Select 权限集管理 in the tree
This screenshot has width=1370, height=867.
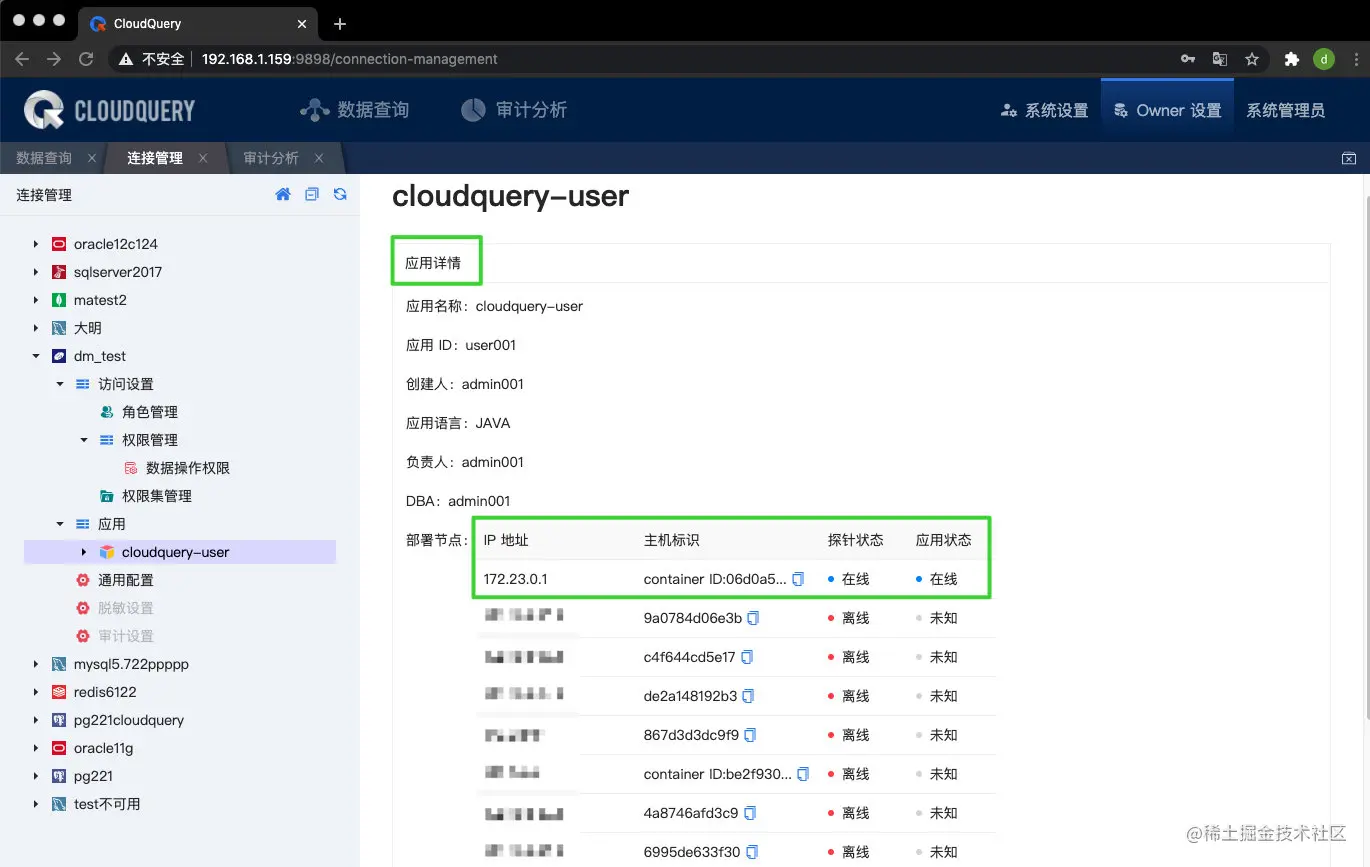tap(157, 496)
